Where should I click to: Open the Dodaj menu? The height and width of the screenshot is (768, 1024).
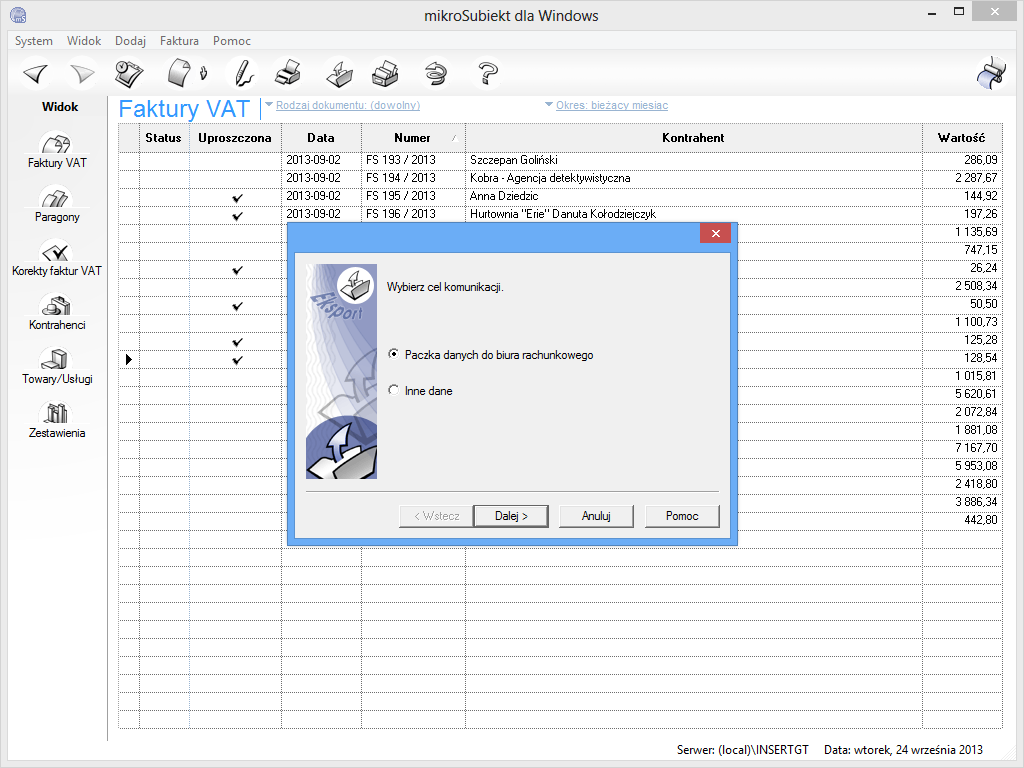(130, 41)
